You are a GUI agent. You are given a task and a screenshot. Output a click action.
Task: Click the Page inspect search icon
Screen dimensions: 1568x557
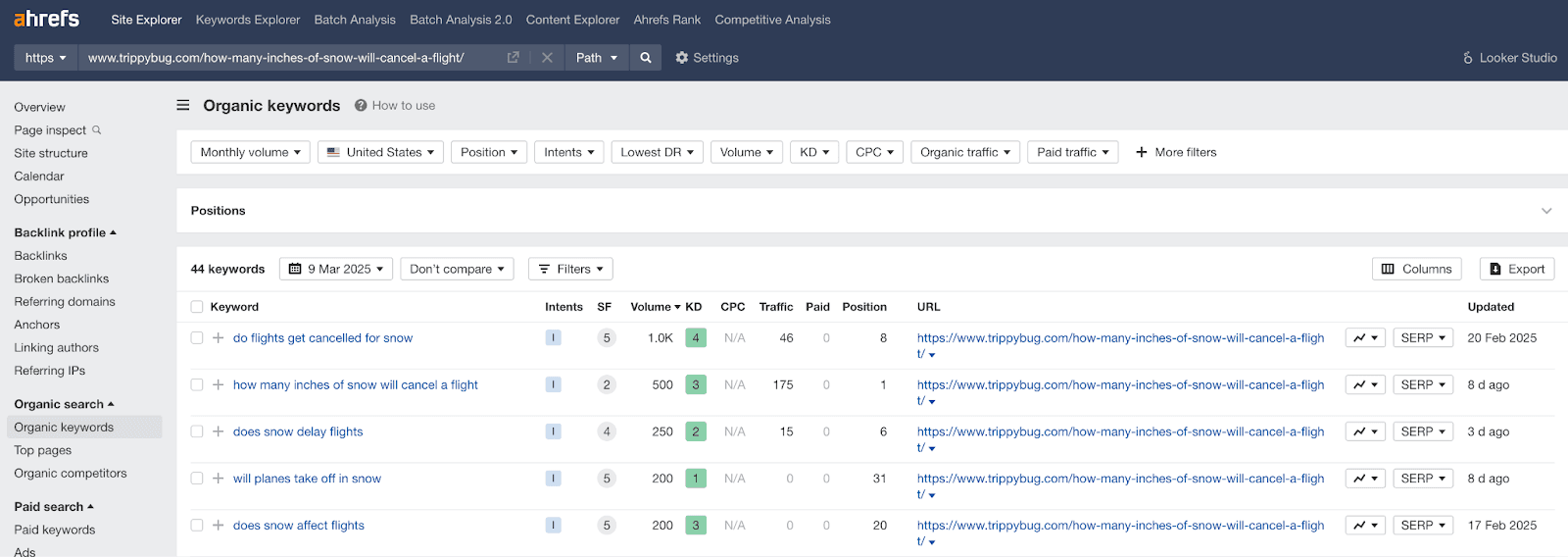click(x=97, y=130)
